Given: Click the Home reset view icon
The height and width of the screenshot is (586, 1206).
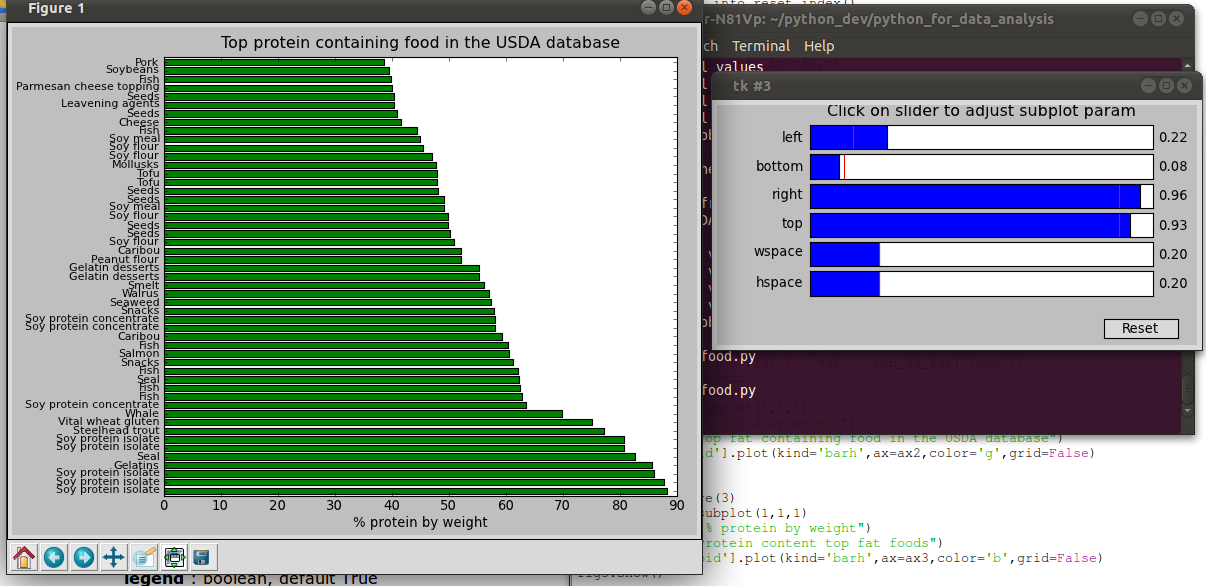Looking at the screenshot, I should coord(24,557).
